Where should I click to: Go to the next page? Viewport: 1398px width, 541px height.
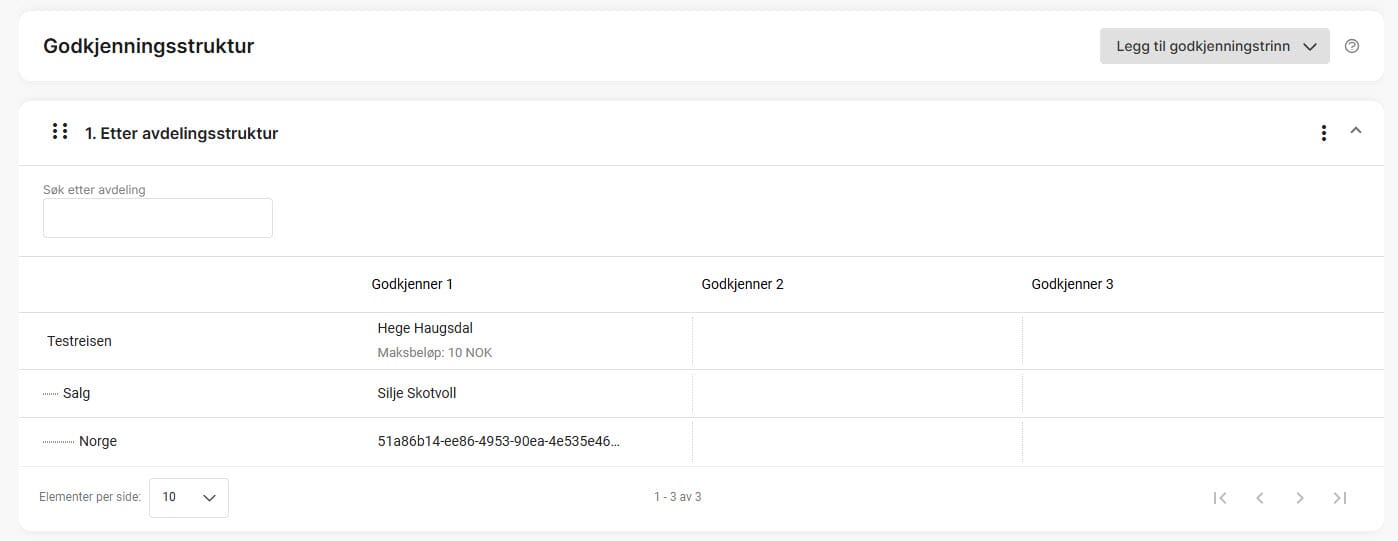[x=1300, y=498]
